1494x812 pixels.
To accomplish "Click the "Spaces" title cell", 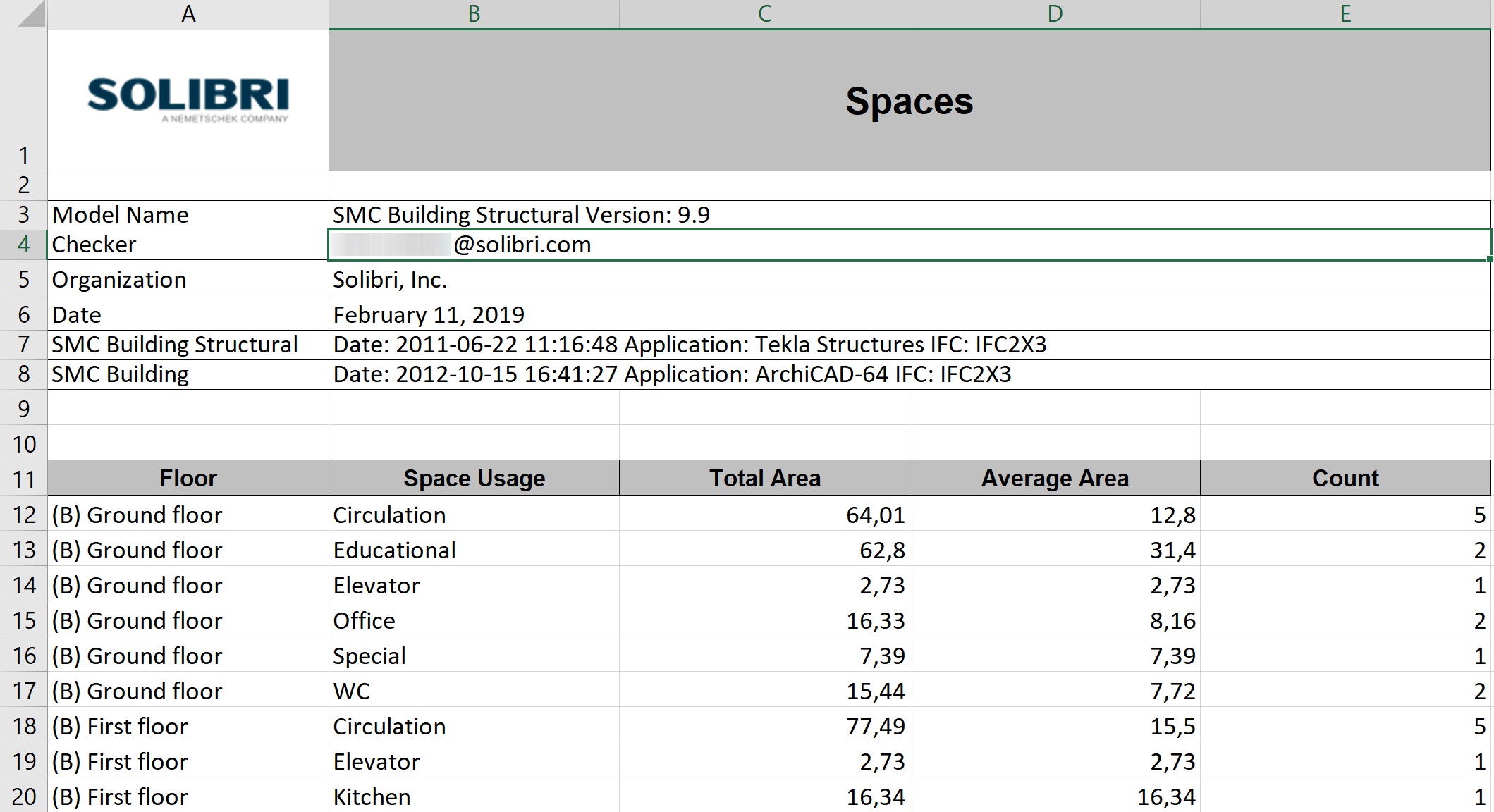I will (x=910, y=100).
